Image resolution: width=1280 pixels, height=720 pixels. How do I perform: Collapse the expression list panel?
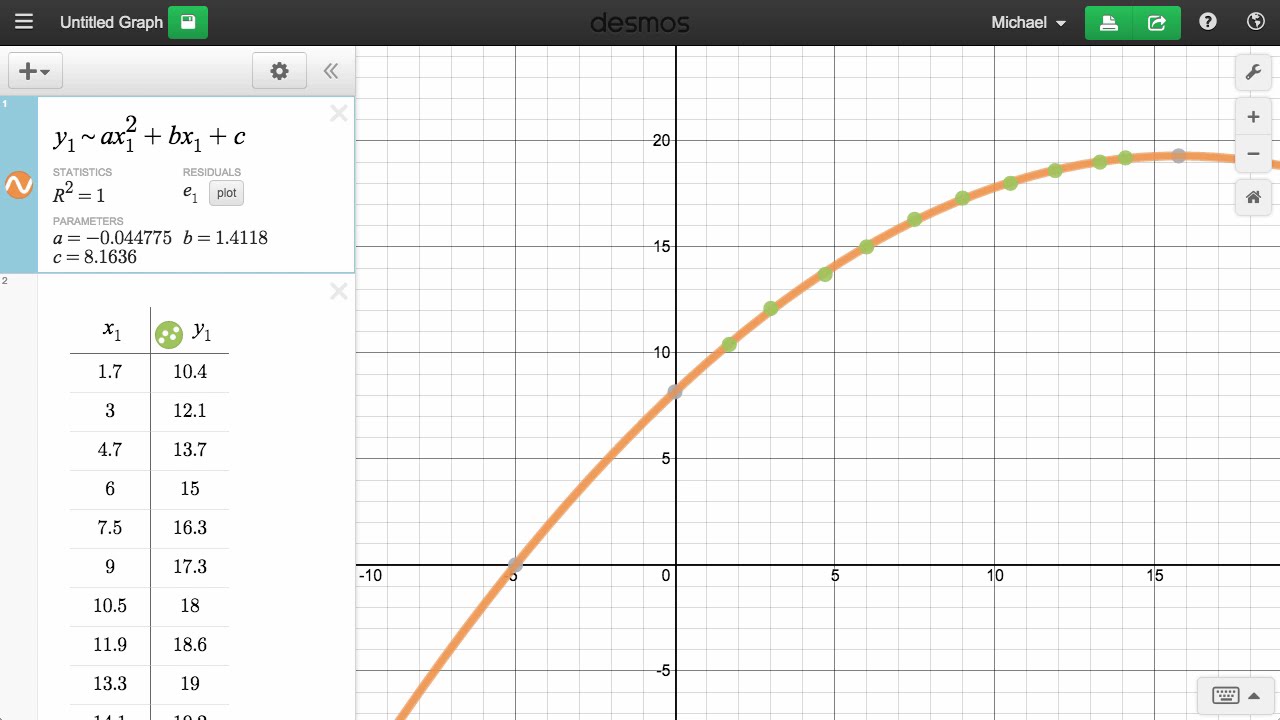[331, 71]
